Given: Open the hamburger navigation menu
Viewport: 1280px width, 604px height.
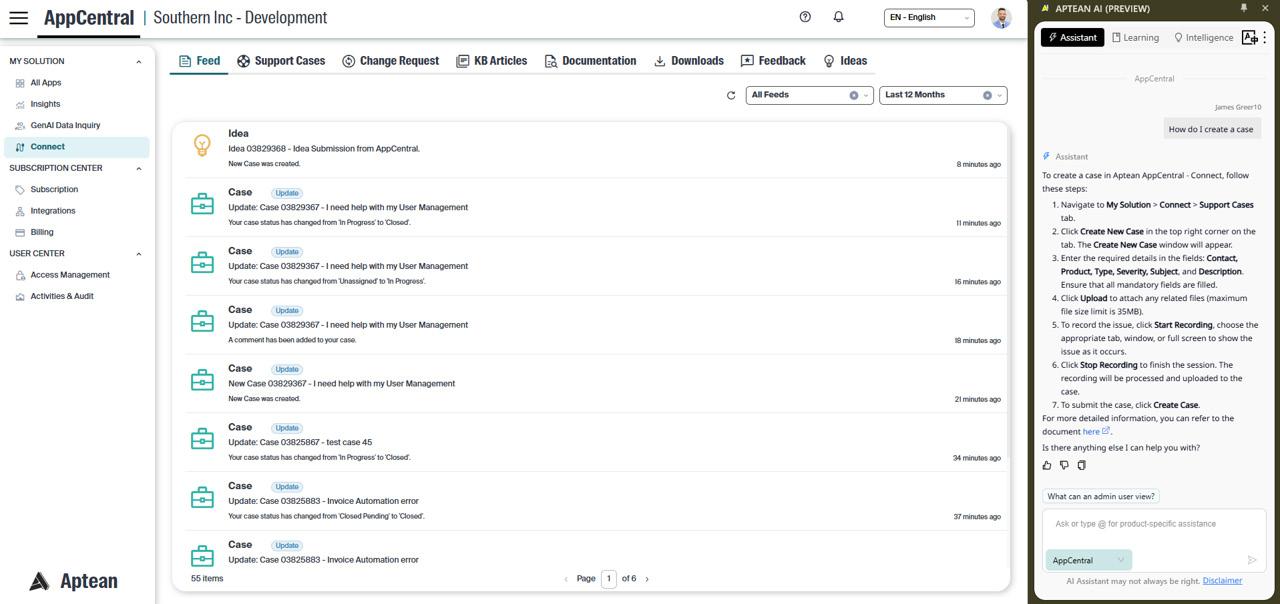Looking at the screenshot, I should (18, 18).
